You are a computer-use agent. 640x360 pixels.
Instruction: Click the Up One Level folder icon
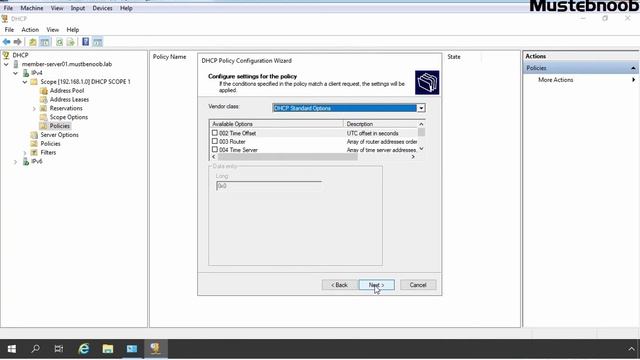click(33, 42)
